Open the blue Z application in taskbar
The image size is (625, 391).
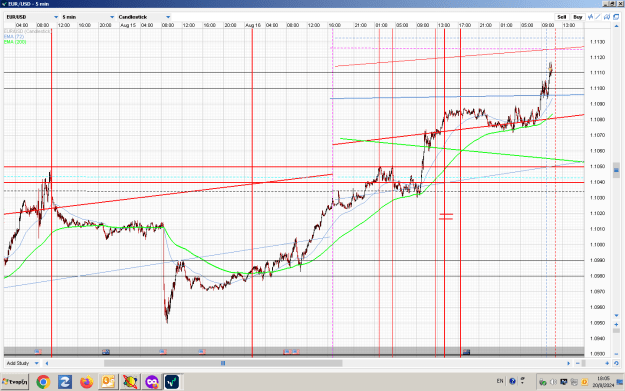pyautogui.click(x=65, y=382)
